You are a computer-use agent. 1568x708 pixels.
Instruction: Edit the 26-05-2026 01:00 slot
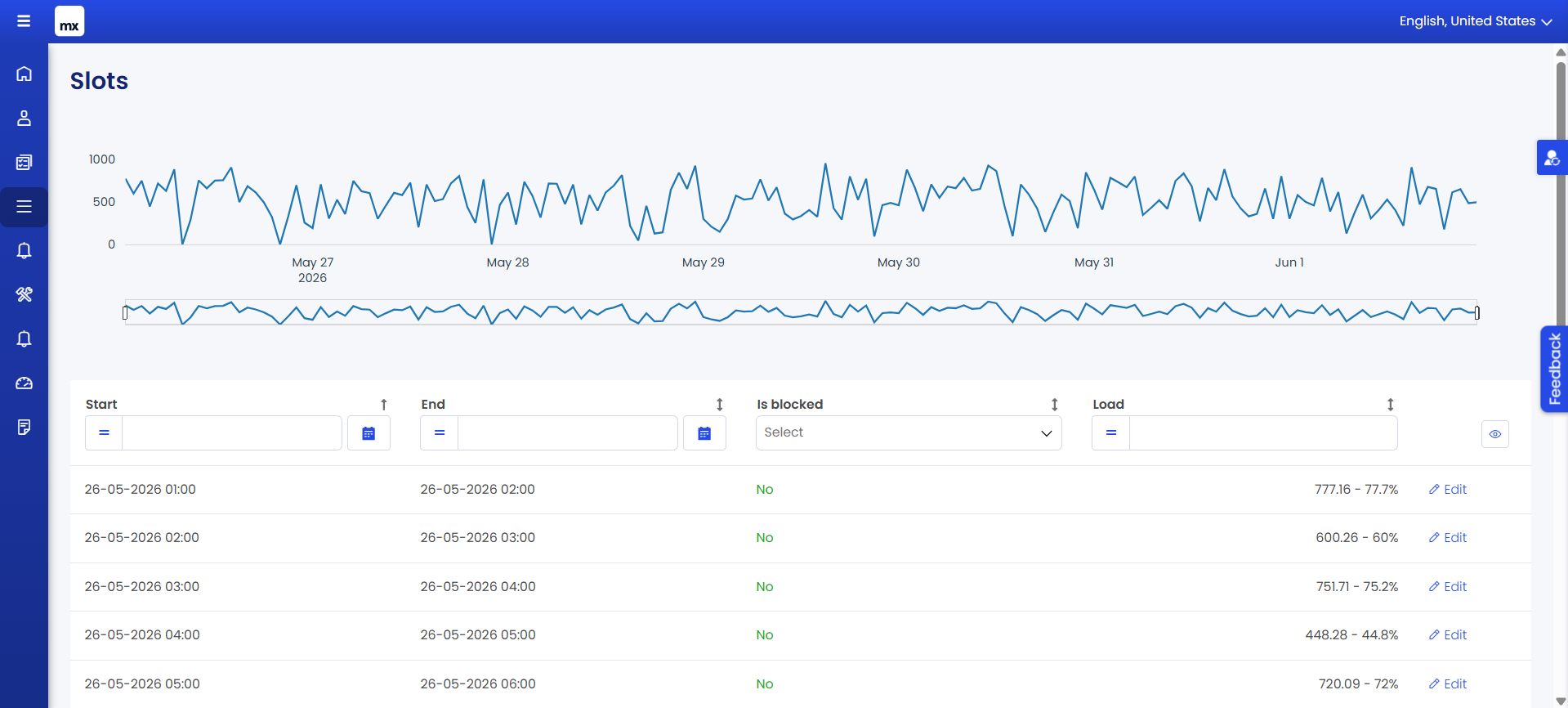tap(1448, 490)
